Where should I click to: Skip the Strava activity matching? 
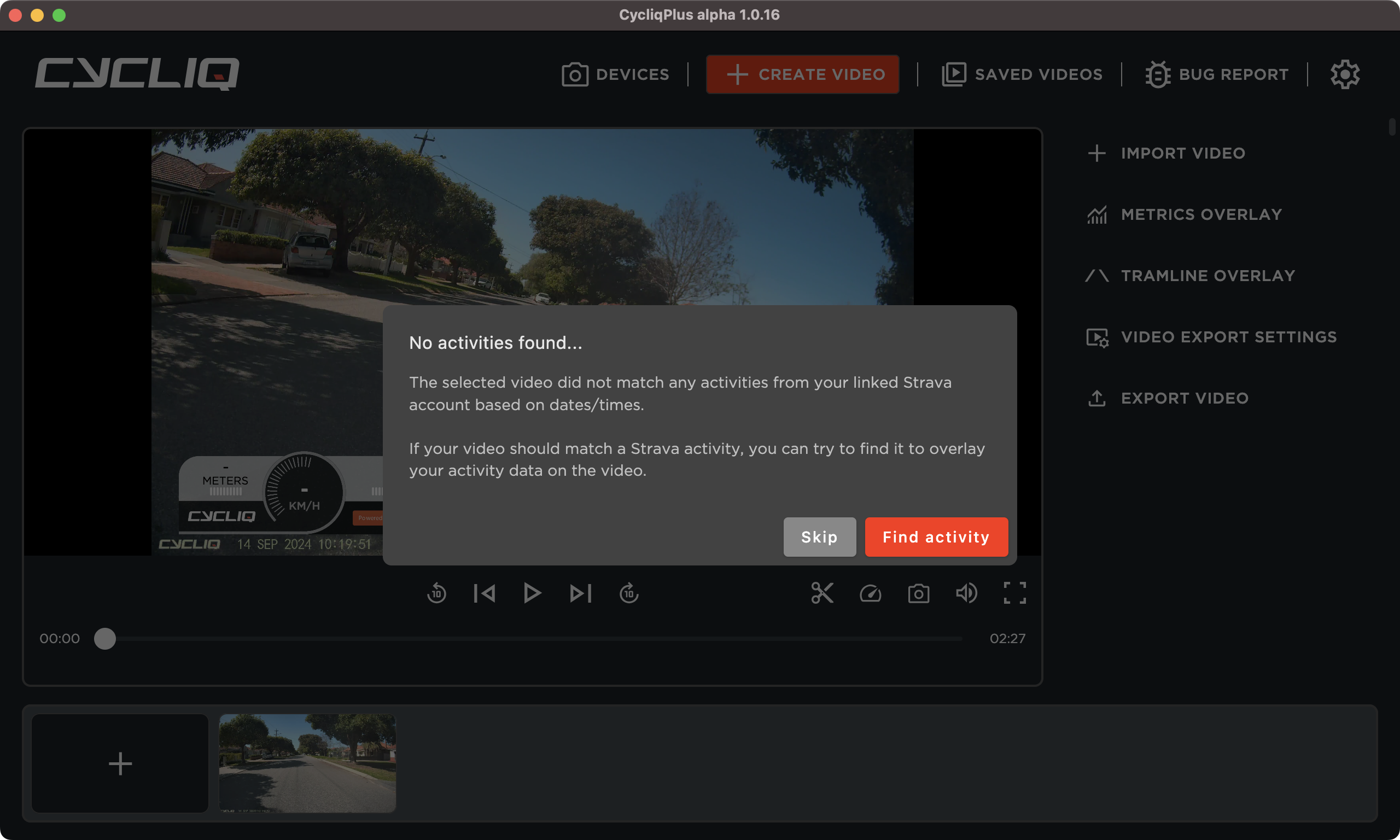(819, 536)
